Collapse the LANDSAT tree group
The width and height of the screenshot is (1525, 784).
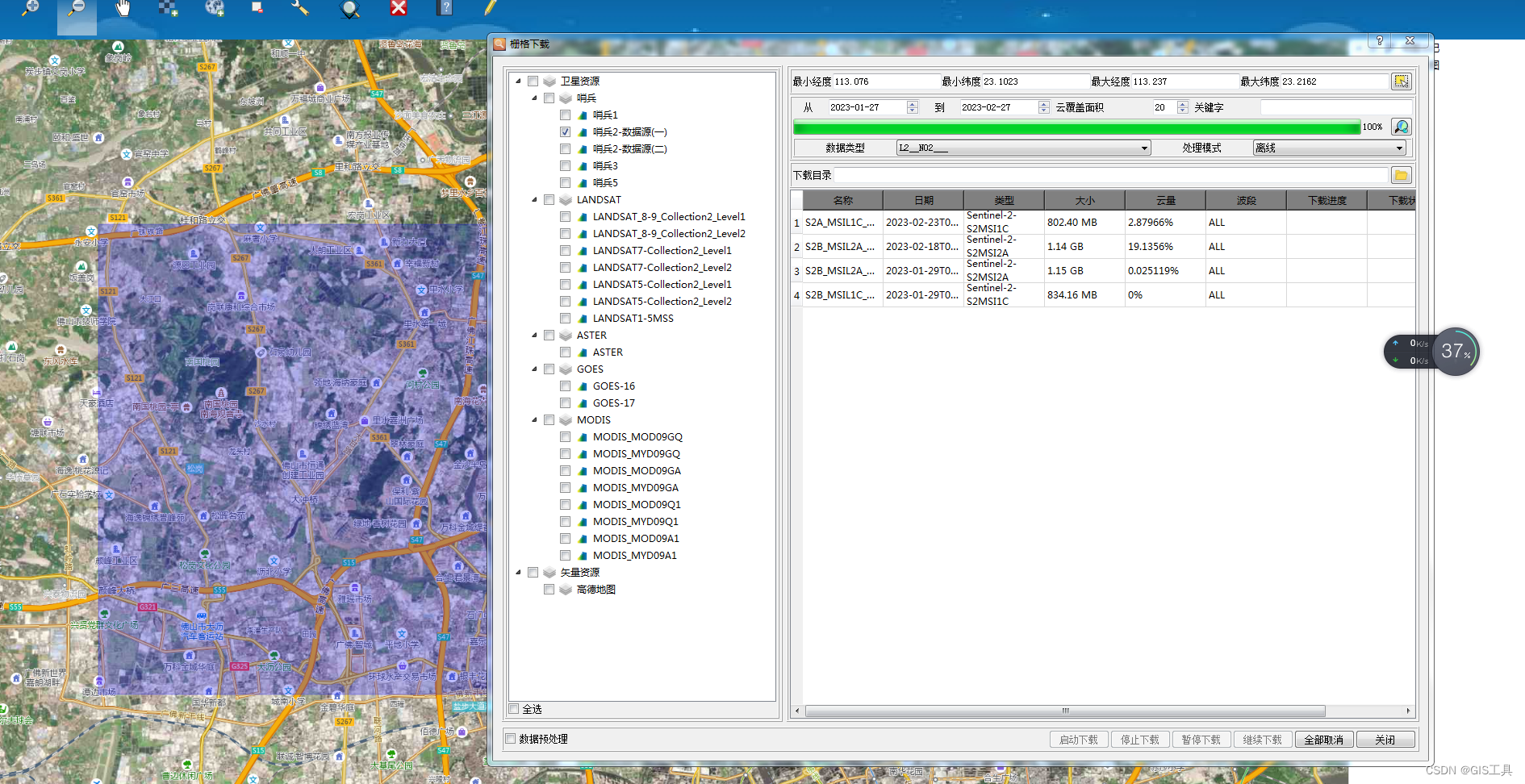[x=534, y=200]
